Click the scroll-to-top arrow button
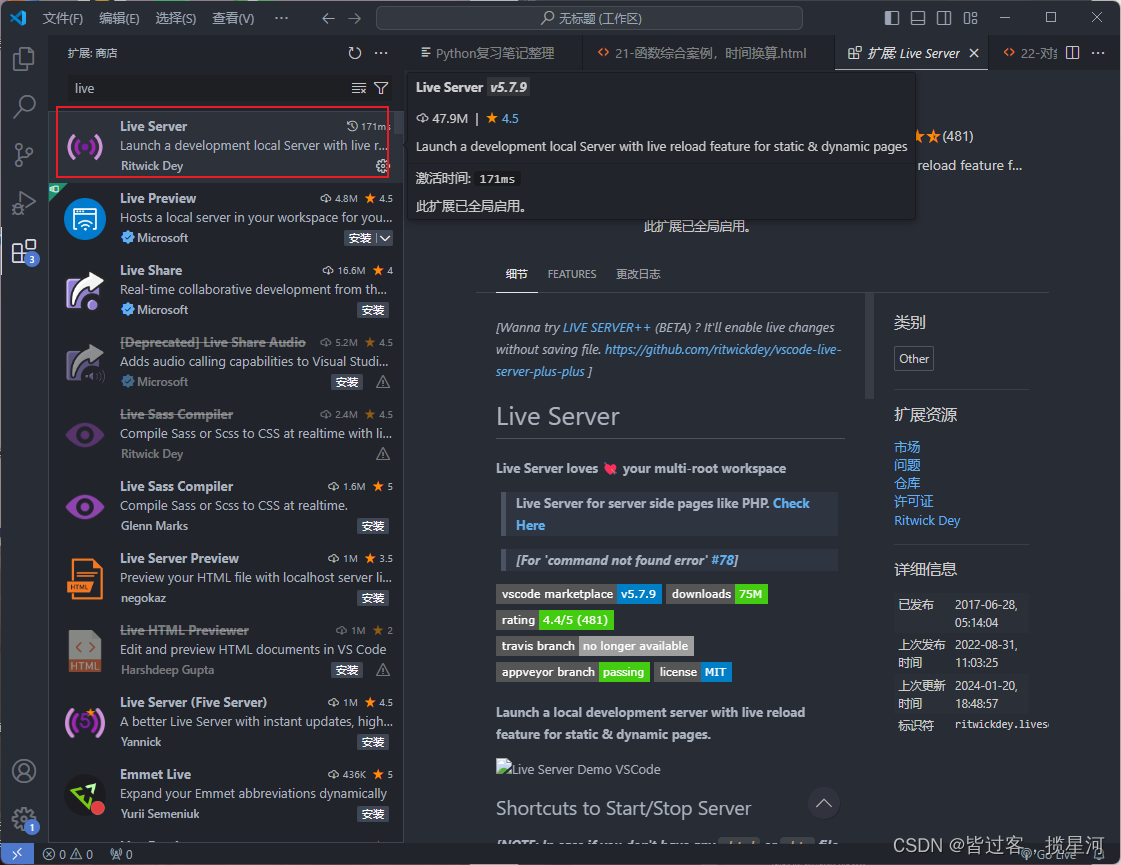The height and width of the screenshot is (865, 1121). click(824, 803)
